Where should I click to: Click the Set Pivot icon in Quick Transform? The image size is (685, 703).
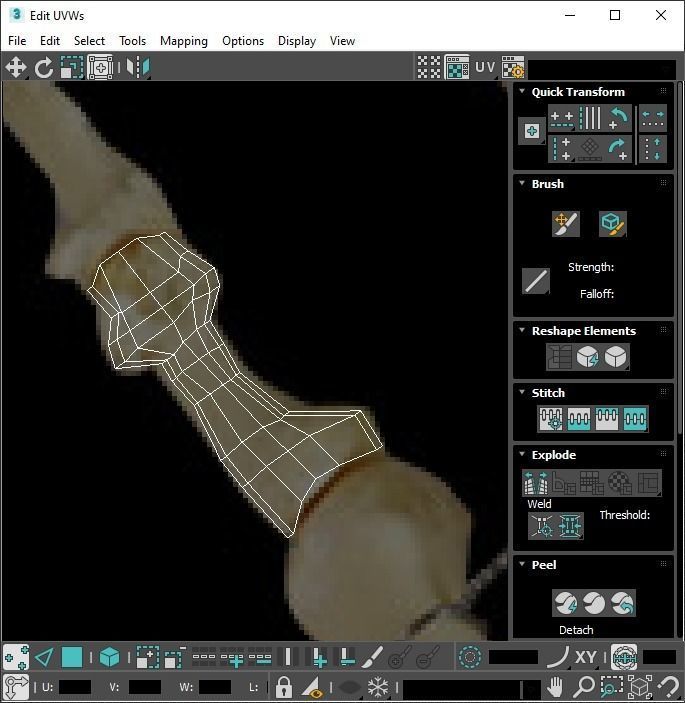coord(532,131)
